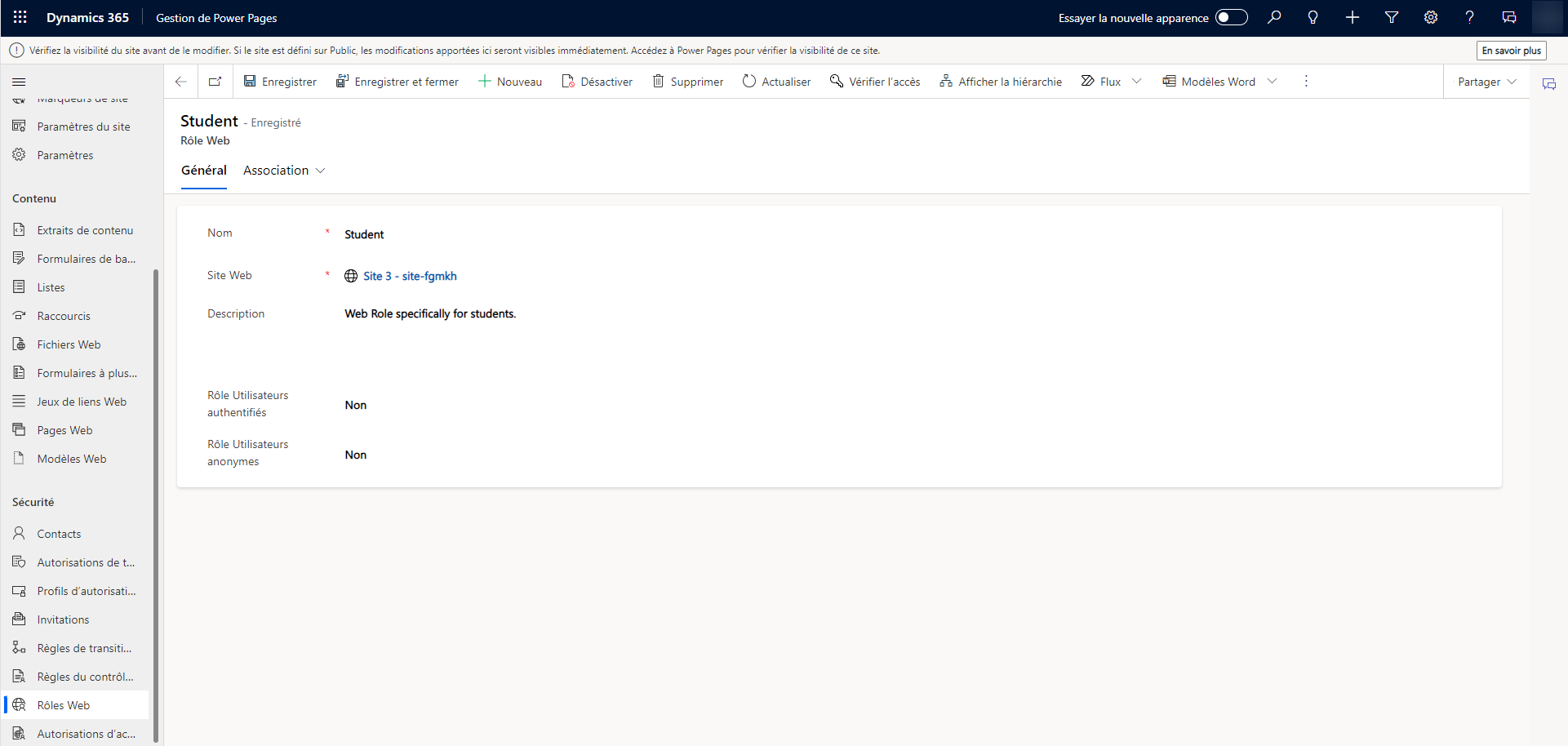Viewport: 1568px width, 746px height.
Task: Click the user account avatar
Action: tap(1547, 17)
